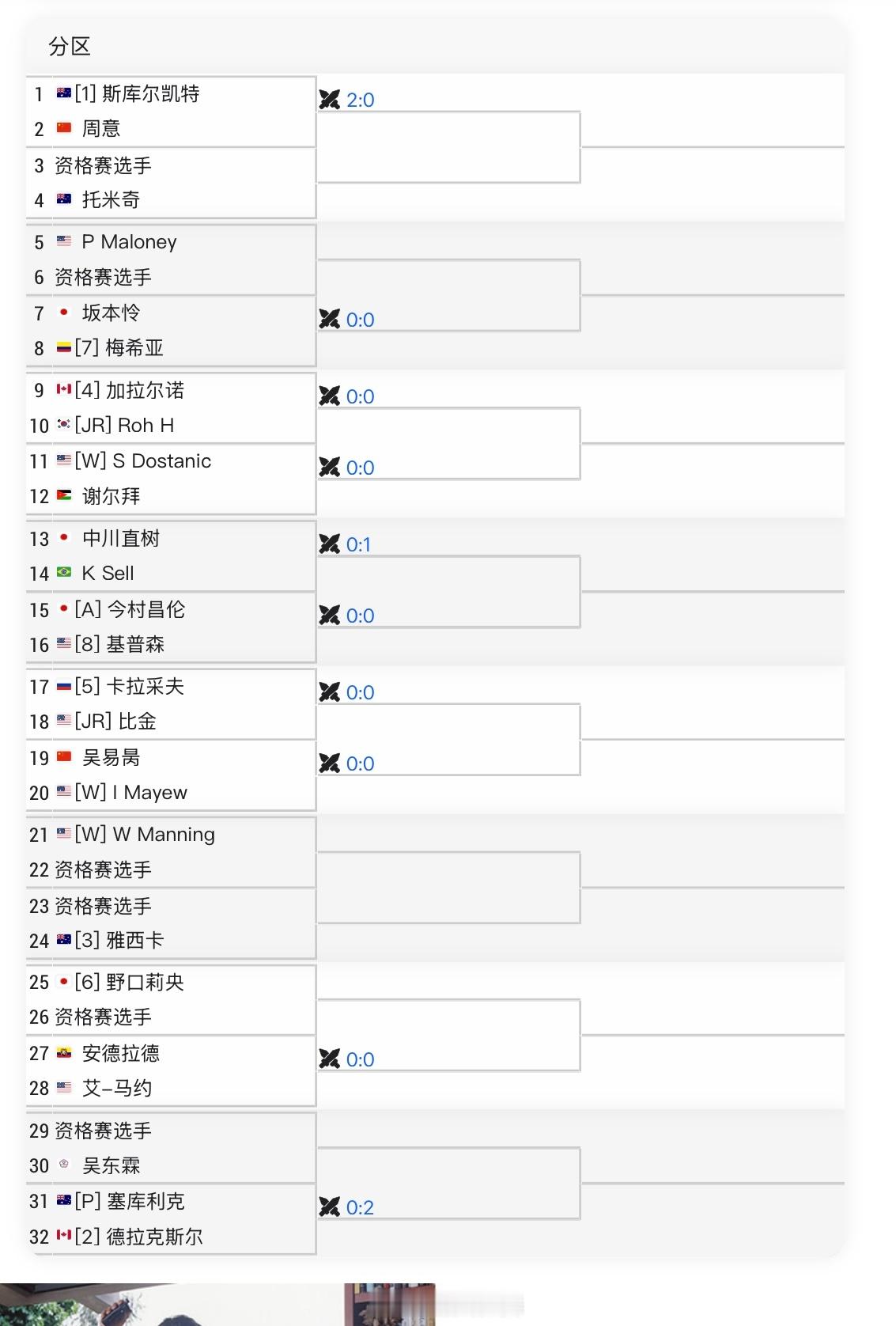Open the 0:2 score link
896x1326 pixels.
361,1208
